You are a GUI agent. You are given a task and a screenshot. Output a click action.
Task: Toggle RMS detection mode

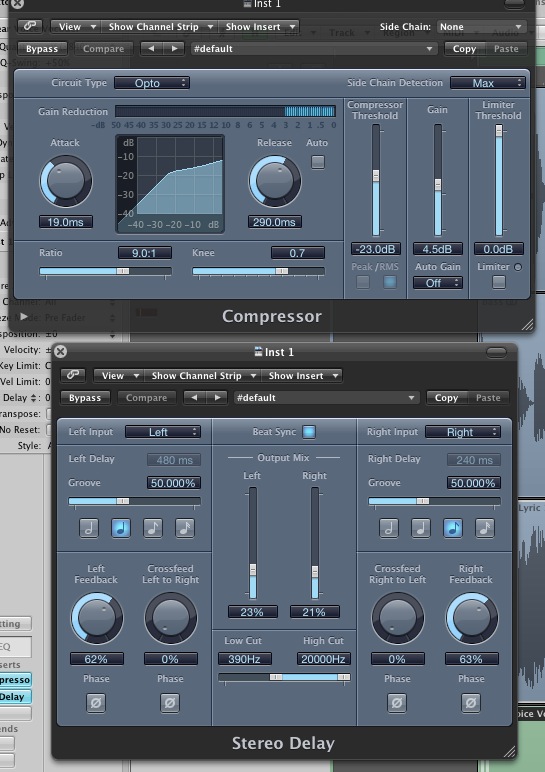coord(389,282)
